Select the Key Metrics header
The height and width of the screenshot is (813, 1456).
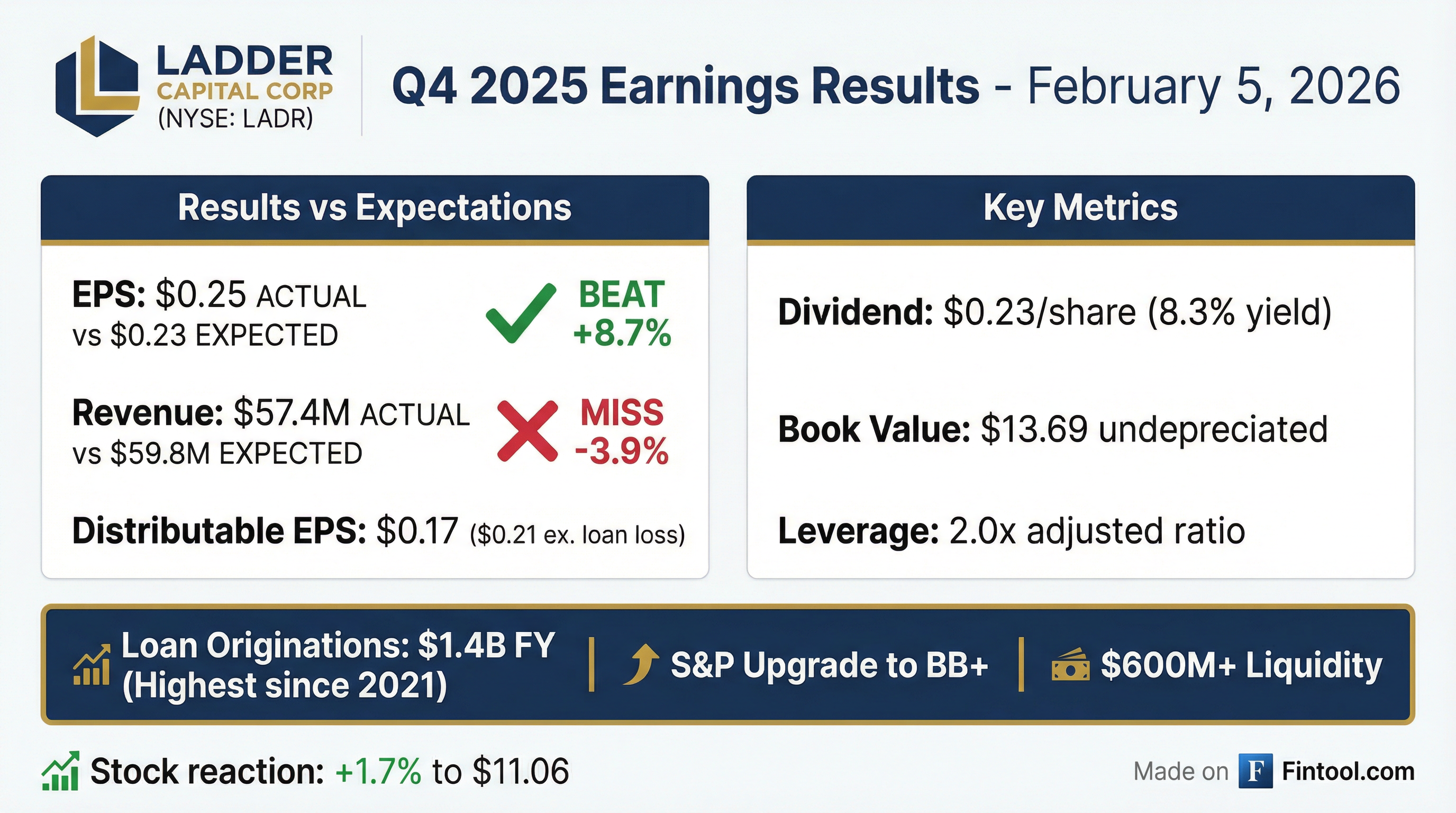pos(1080,207)
